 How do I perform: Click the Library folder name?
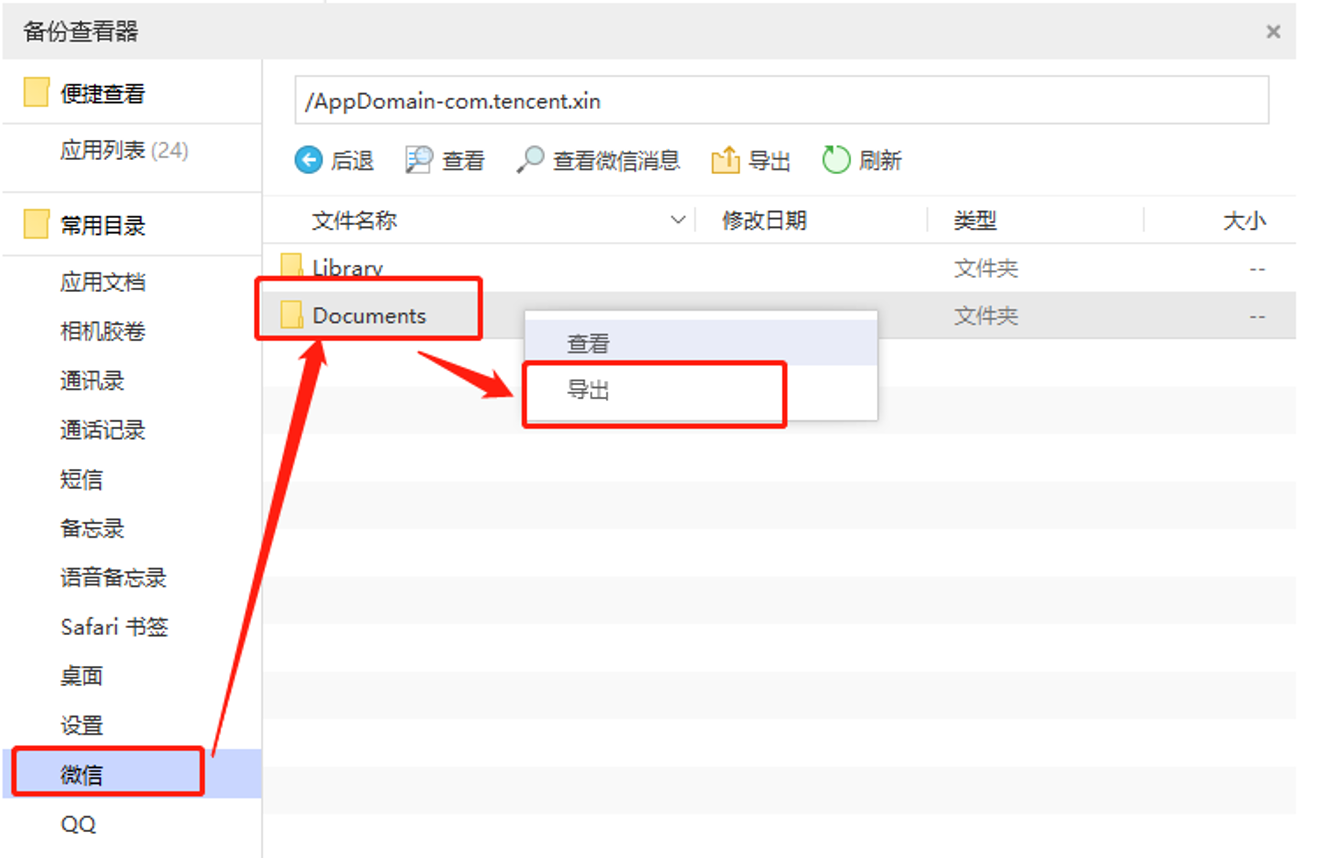(347, 268)
